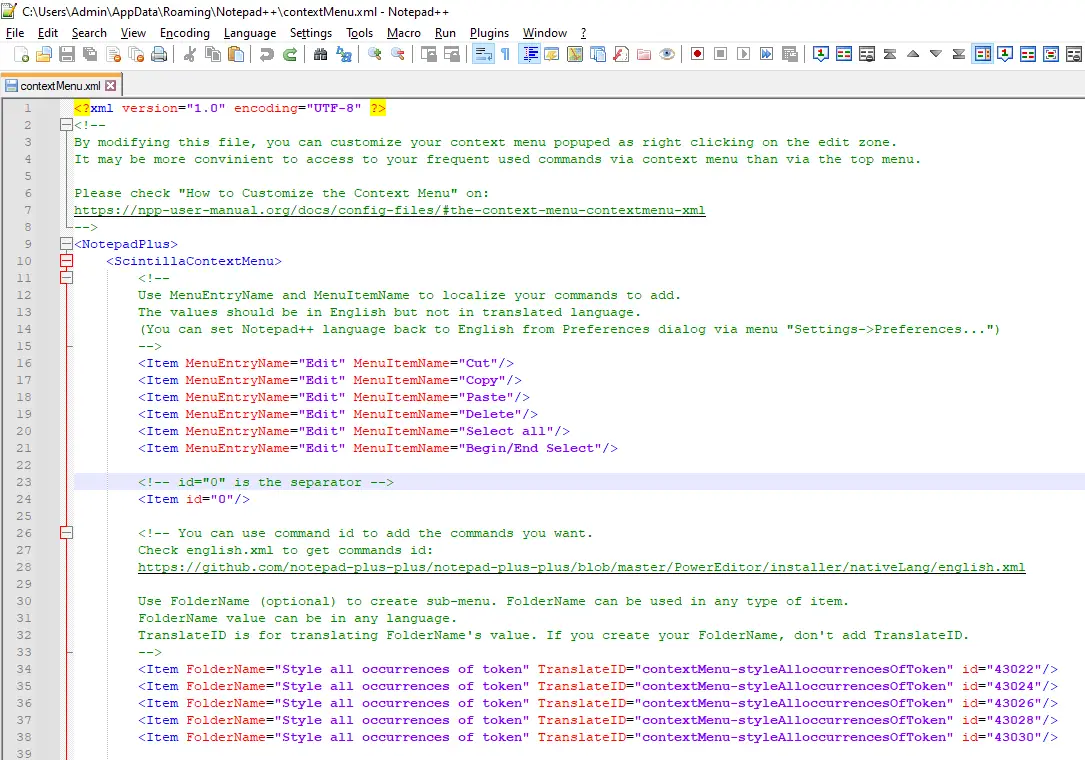Click the Close document toolbar icon
Viewport: 1085px width, 760px height.
click(113, 54)
